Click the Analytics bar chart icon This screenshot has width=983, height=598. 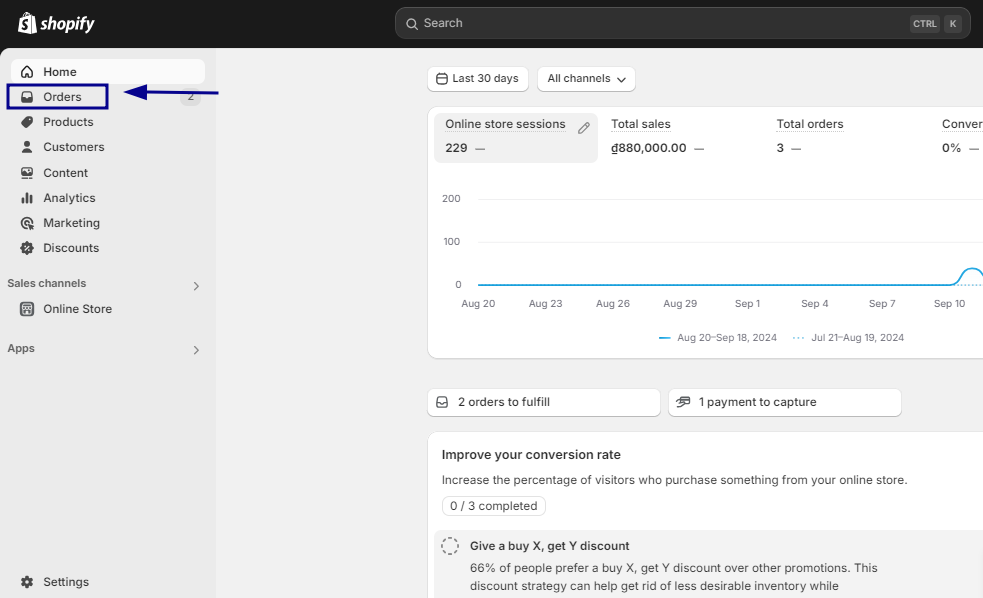pos(27,197)
